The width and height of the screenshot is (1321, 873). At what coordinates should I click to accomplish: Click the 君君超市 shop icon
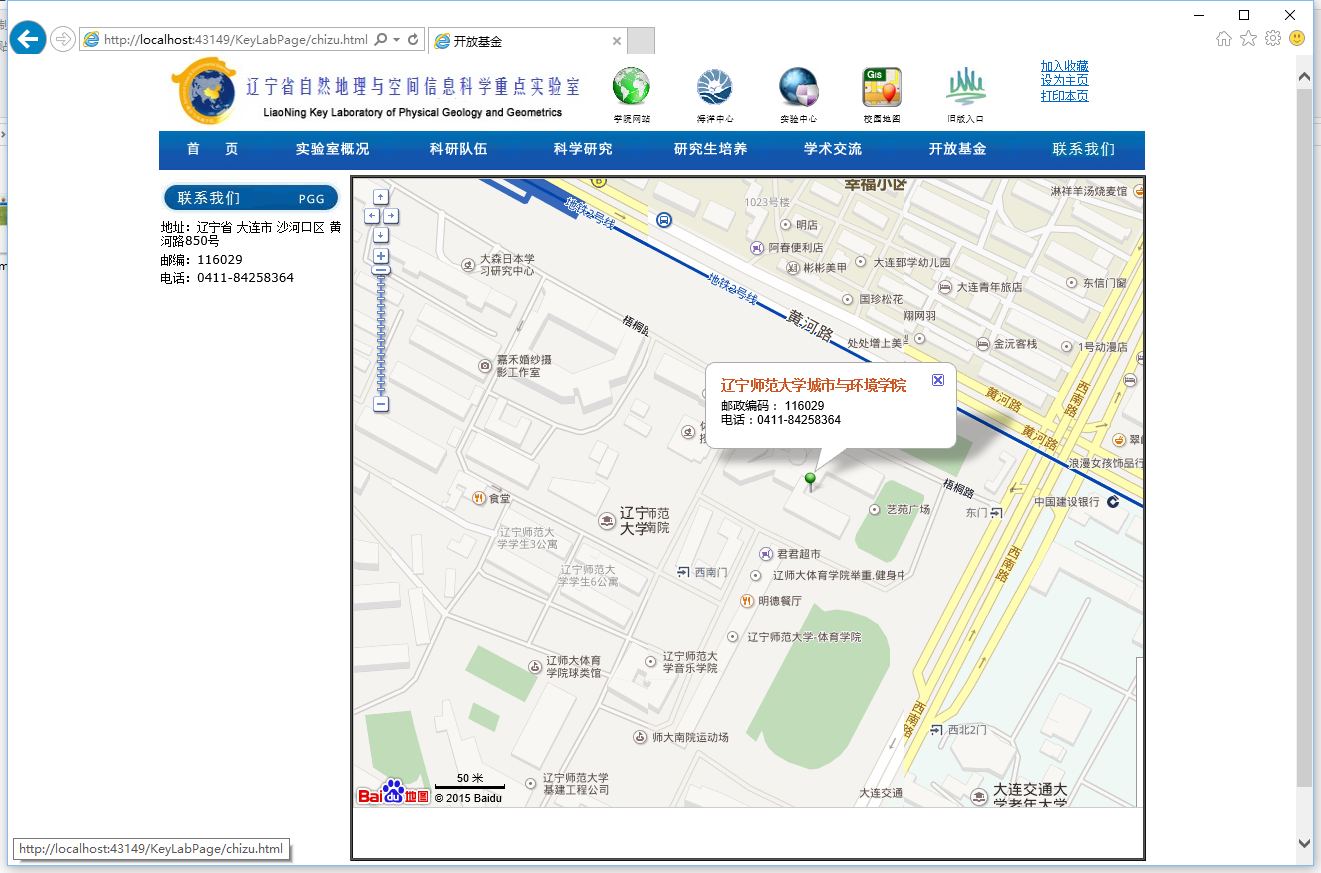tap(766, 553)
